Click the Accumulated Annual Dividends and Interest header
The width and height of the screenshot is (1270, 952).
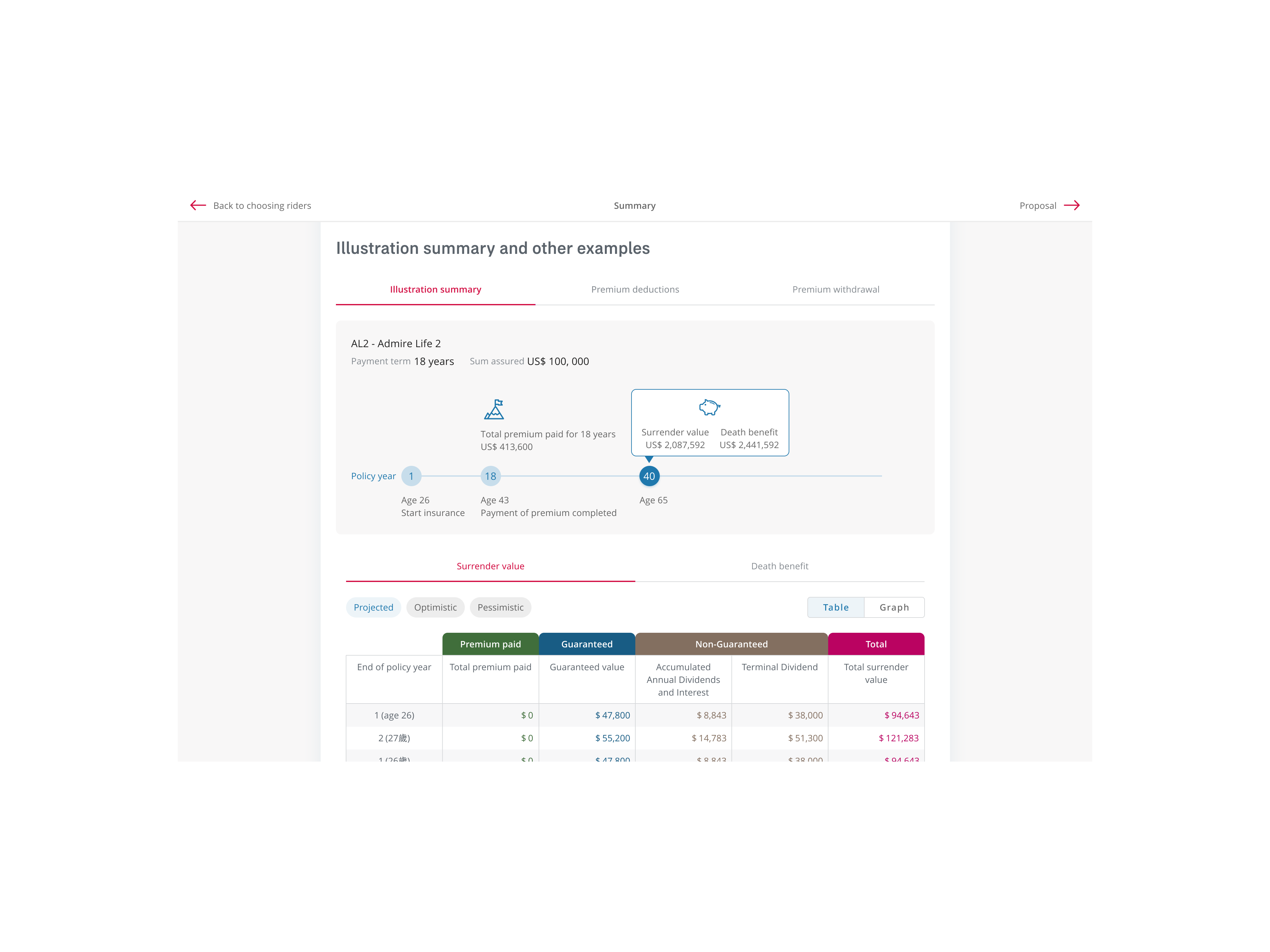coord(683,679)
